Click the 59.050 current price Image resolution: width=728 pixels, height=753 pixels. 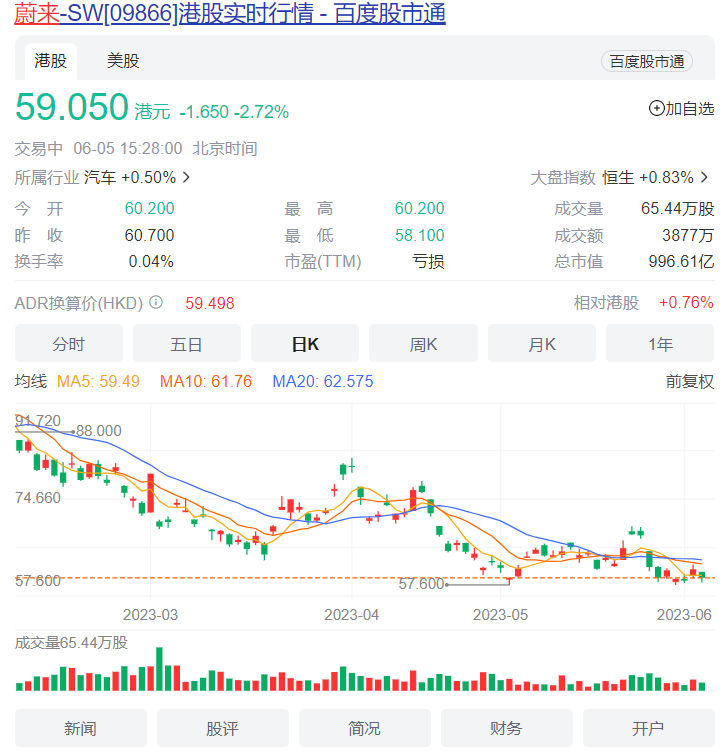pos(72,107)
